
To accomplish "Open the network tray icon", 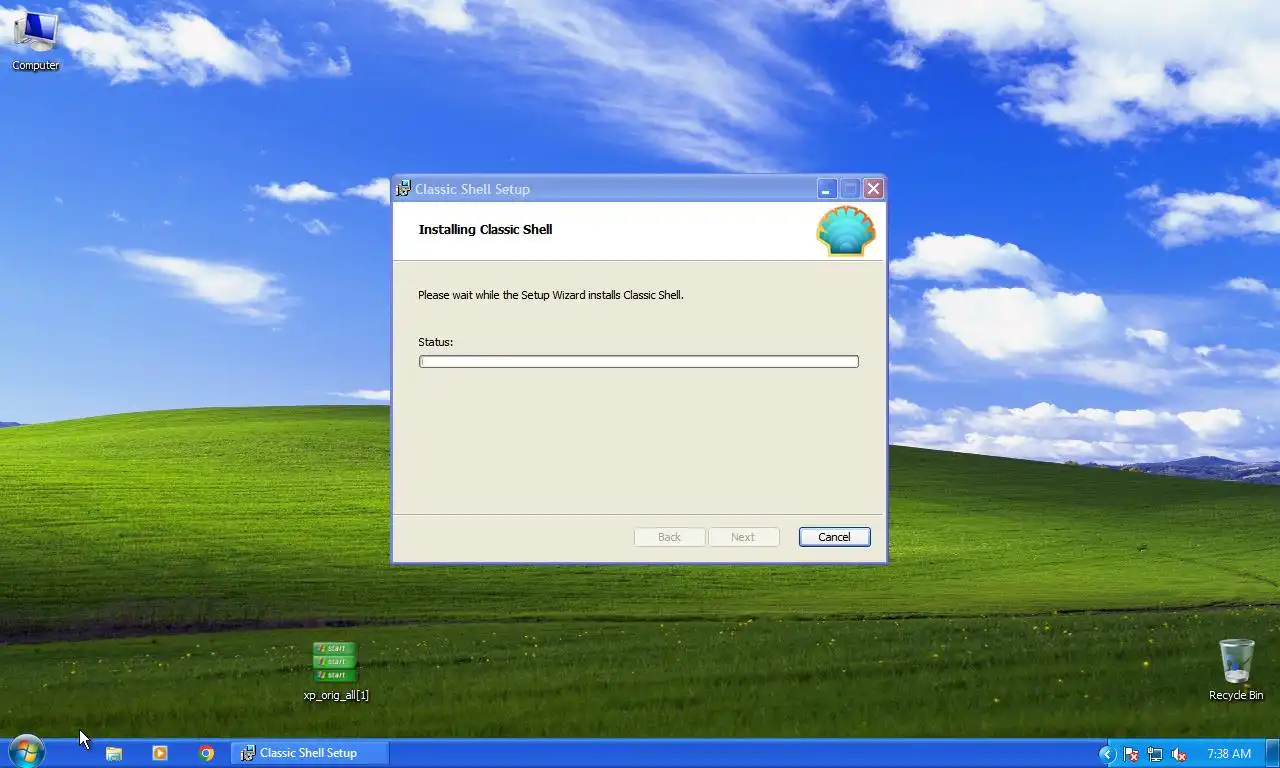I will [x=1155, y=754].
